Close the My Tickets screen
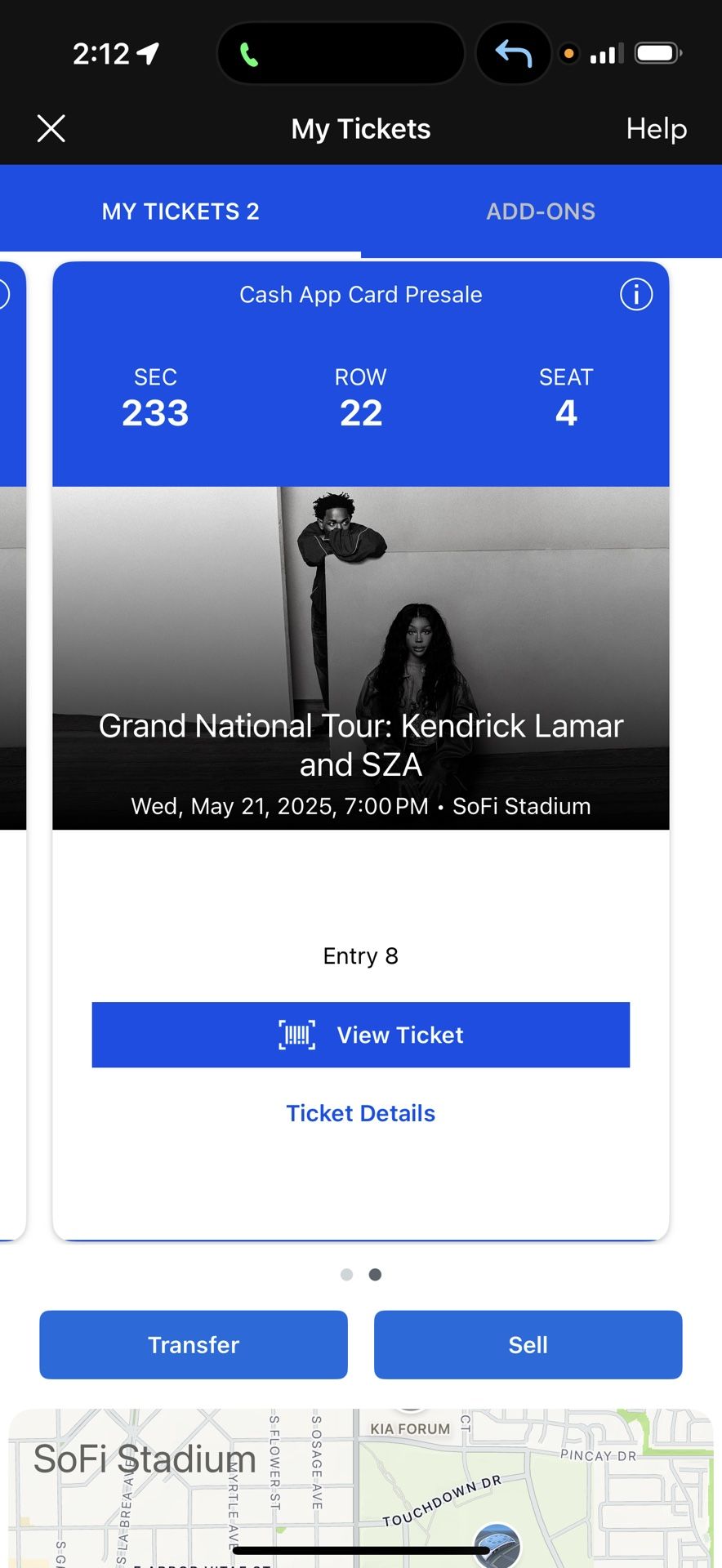722x1568 pixels. (x=51, y=128)
